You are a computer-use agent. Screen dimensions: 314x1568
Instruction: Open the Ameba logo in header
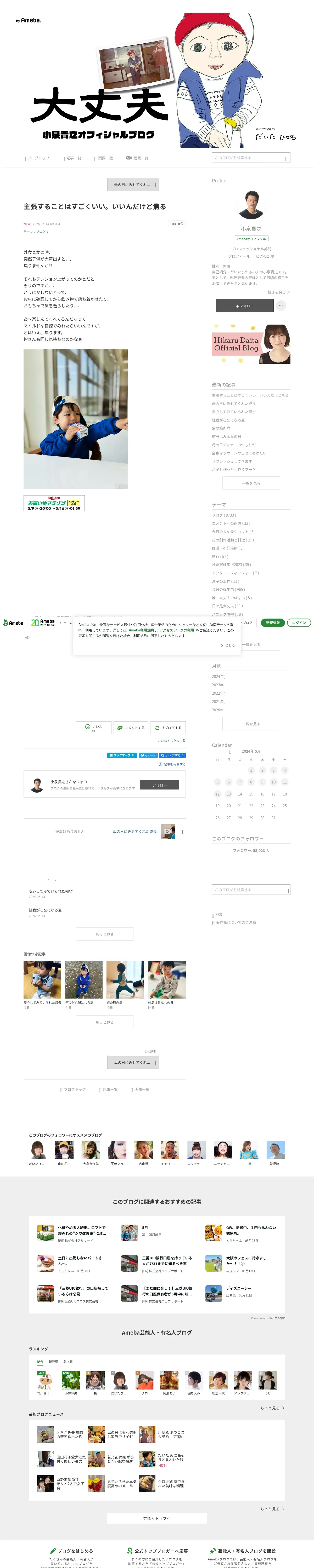[13, 623]
